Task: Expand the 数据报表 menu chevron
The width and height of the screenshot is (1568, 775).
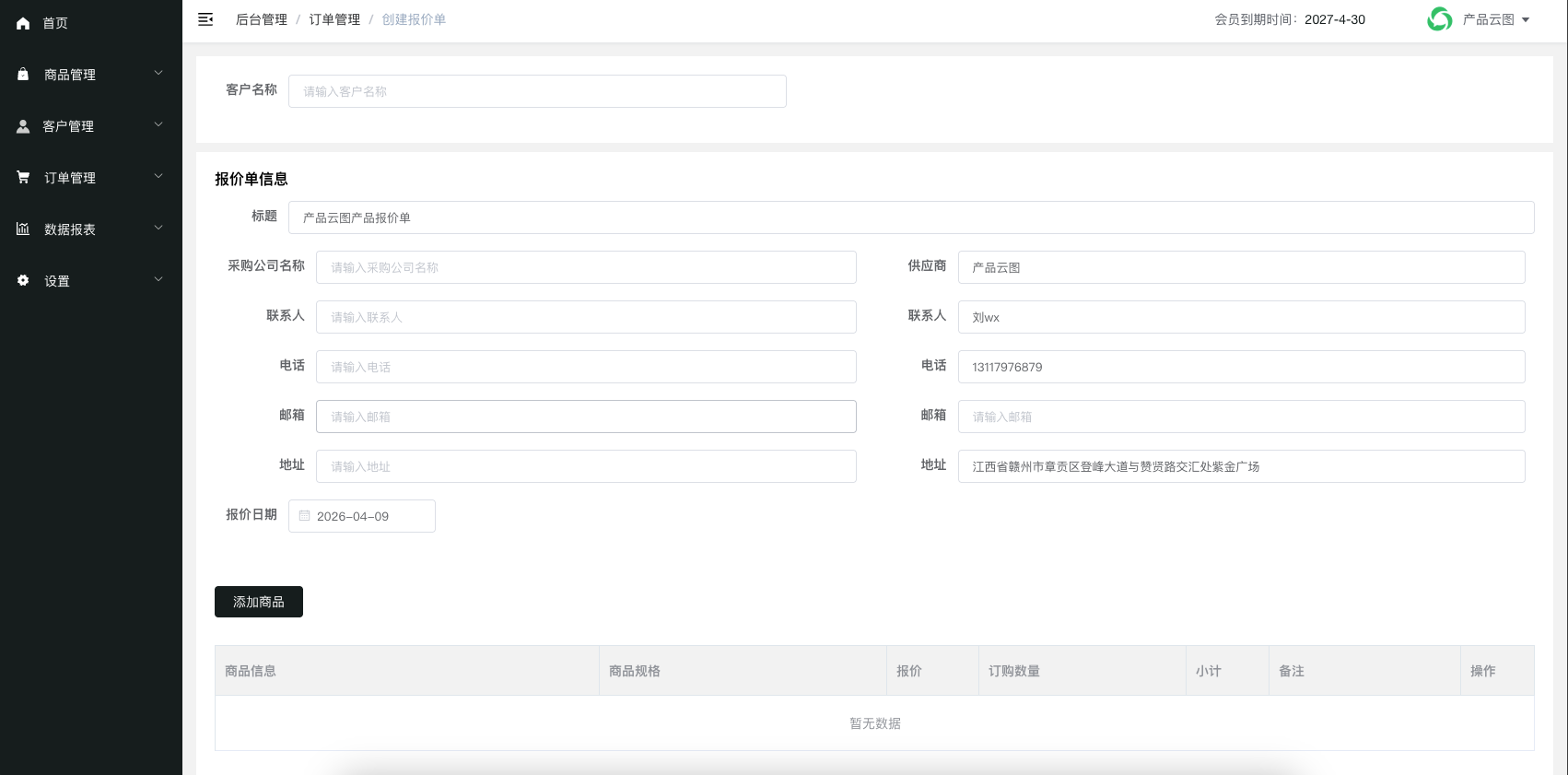Action: coord(158,228)
